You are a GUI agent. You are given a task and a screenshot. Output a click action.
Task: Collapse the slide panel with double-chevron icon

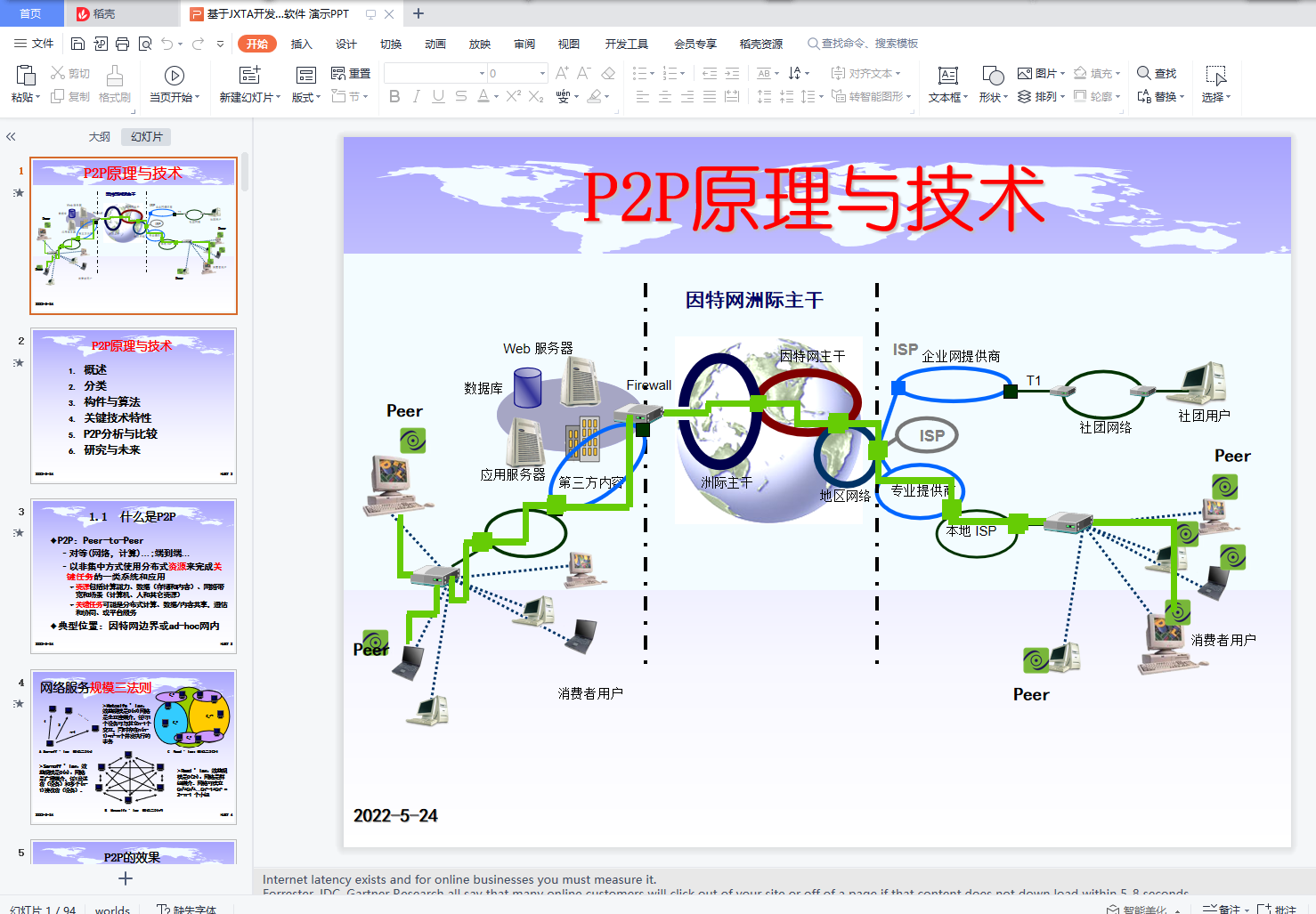pos(11,137)
